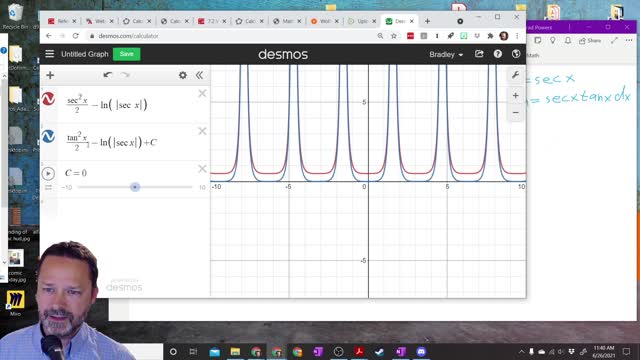The width and height of the screenshot is (640, 360).
Task: Open the language globe icon
Action: 516,54
